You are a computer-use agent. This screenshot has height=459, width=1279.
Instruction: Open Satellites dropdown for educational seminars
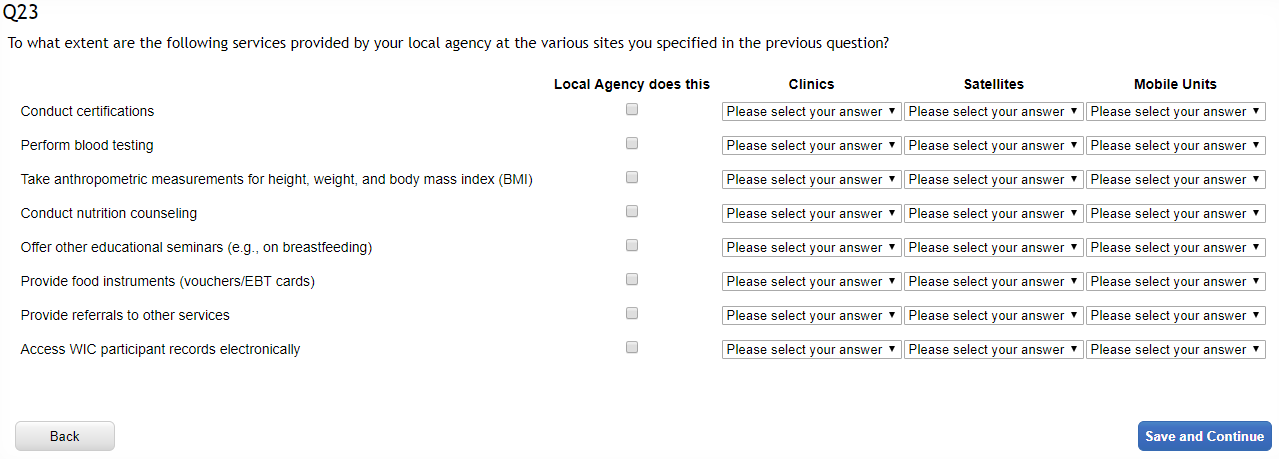(993, 248)
